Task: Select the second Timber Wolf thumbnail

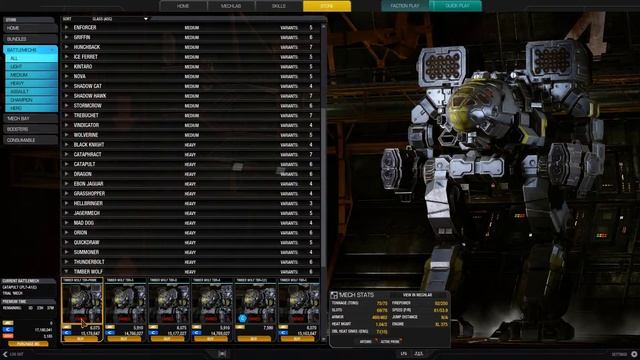Action: click(125, 303)
